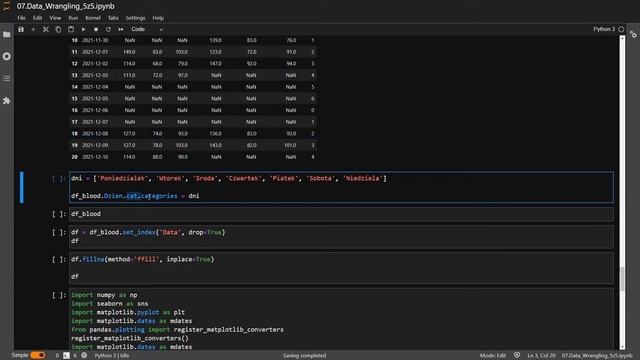The width and height of the screenshot is (640, 360).
Task: Open Running Terminals and Kernels panel
Action: click(7, 56)
